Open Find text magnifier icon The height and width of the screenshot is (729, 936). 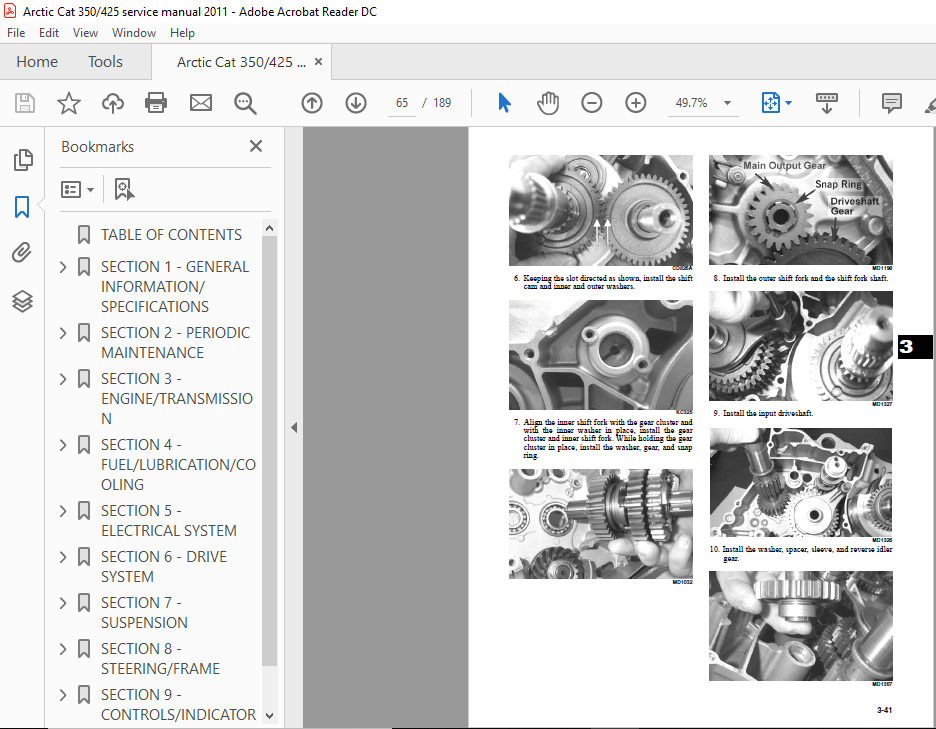(x=245, y=103)
